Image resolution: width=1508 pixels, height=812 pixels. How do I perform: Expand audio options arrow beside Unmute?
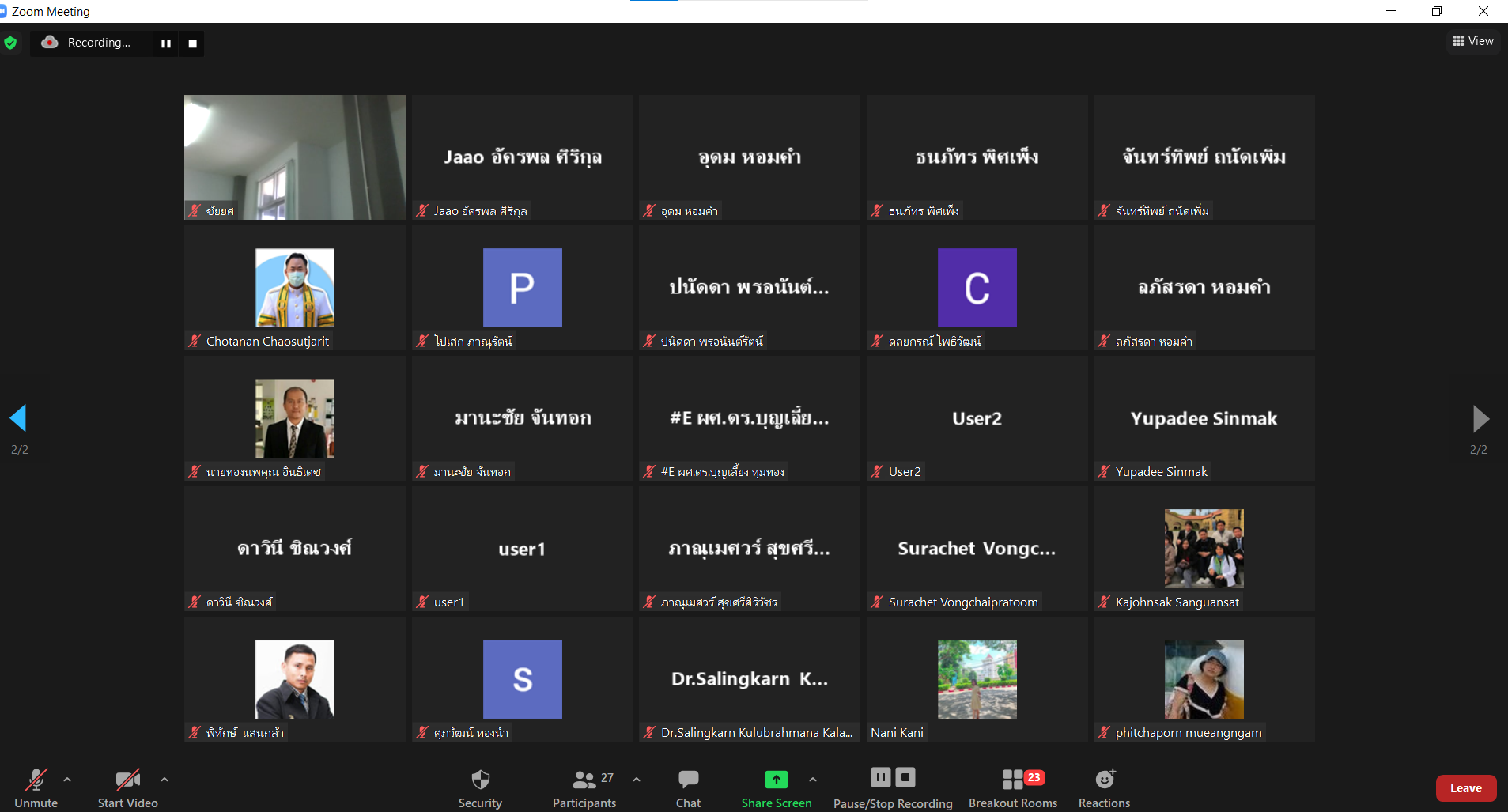click(x=67, y=780)
